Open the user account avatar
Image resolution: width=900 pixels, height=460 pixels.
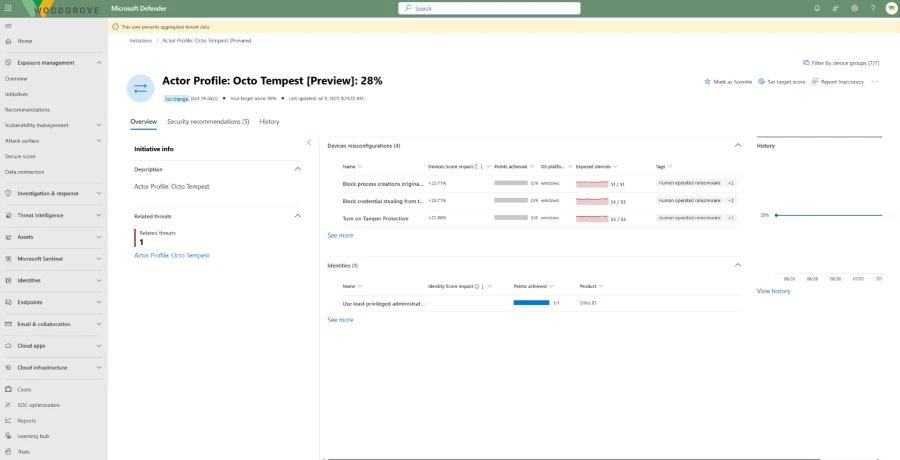point(890,8)
